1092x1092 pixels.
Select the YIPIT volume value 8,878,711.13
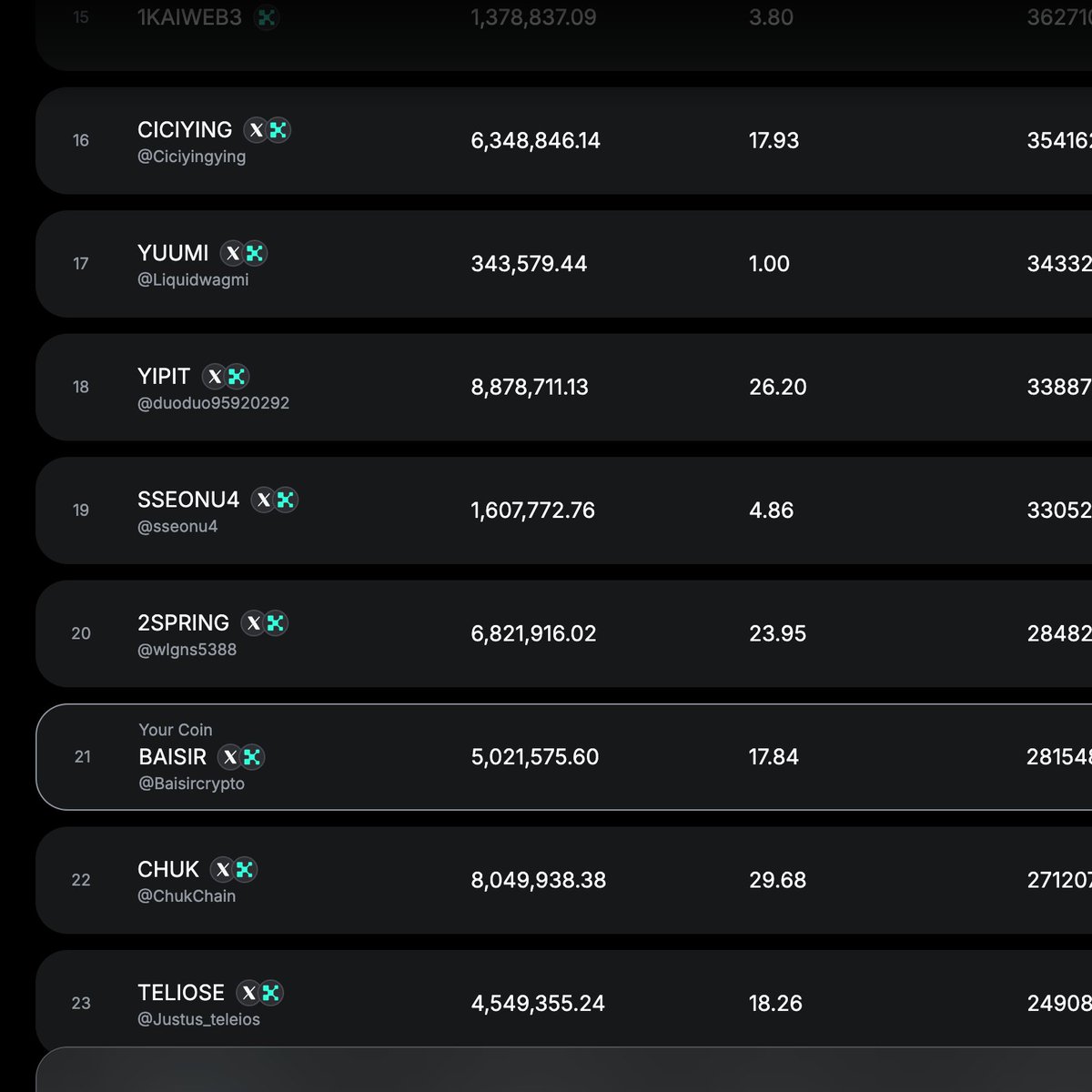point(530,388)
